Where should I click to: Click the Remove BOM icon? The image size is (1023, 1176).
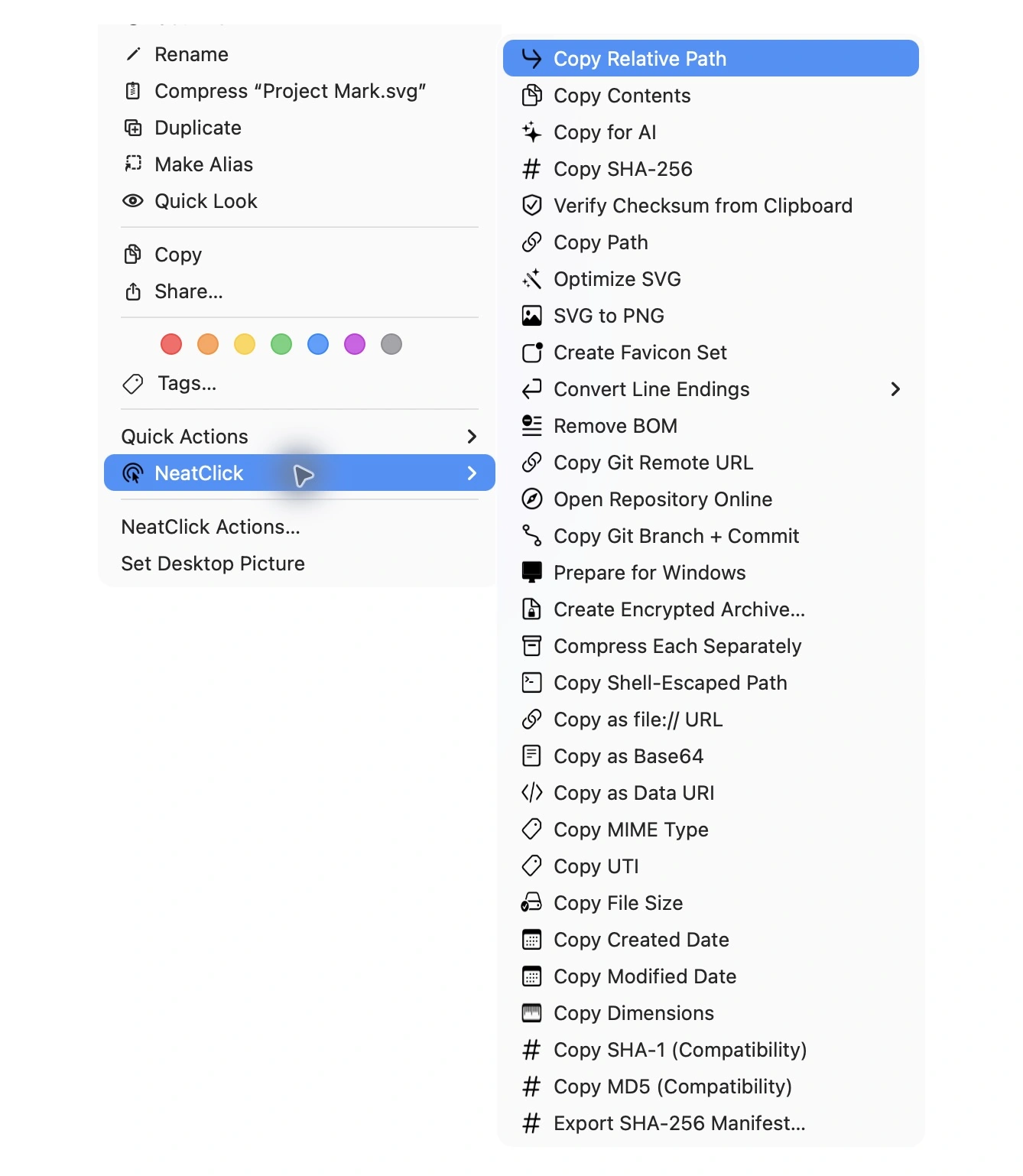tap(531, 425)
